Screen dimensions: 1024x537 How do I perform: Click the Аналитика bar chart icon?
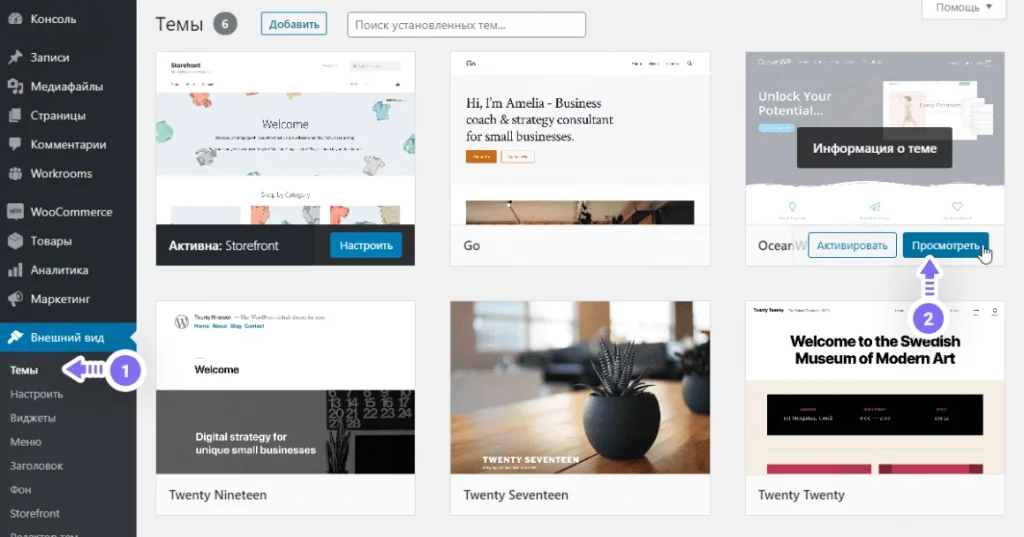click(15, 270)
